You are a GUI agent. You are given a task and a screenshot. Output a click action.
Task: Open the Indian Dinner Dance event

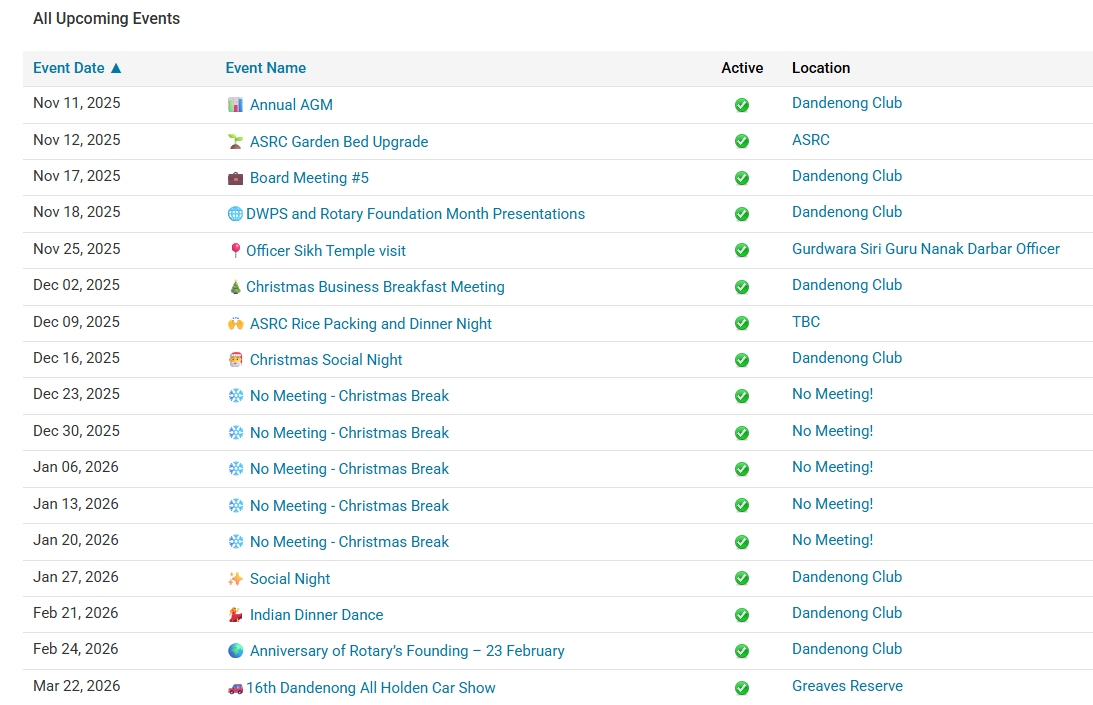point(316,614)
